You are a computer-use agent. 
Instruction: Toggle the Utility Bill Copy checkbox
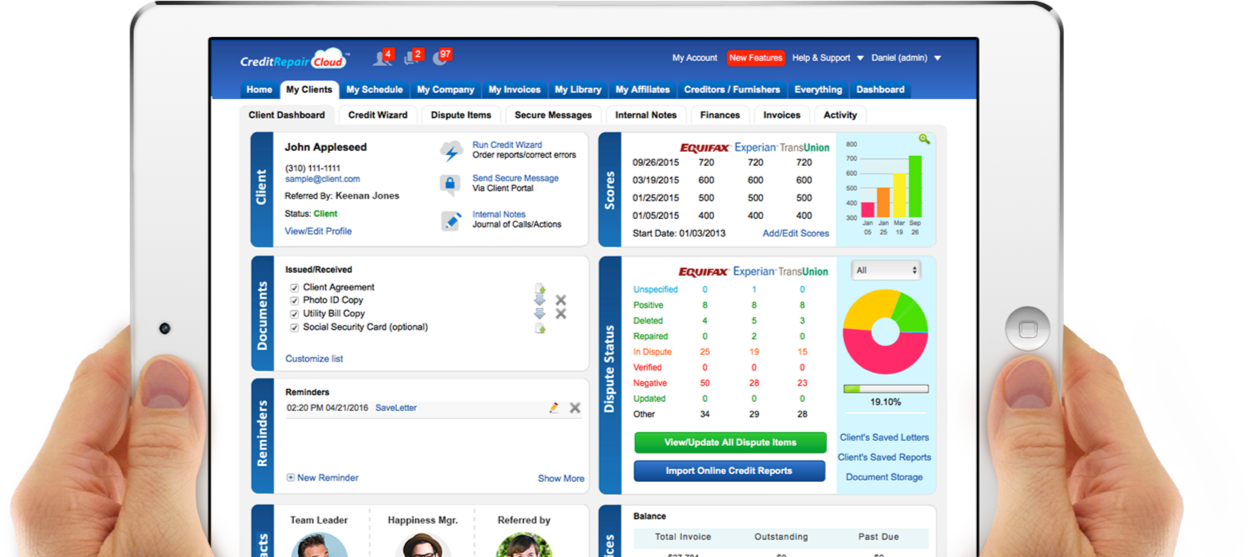pyautogui.click(x=294, y=314)
